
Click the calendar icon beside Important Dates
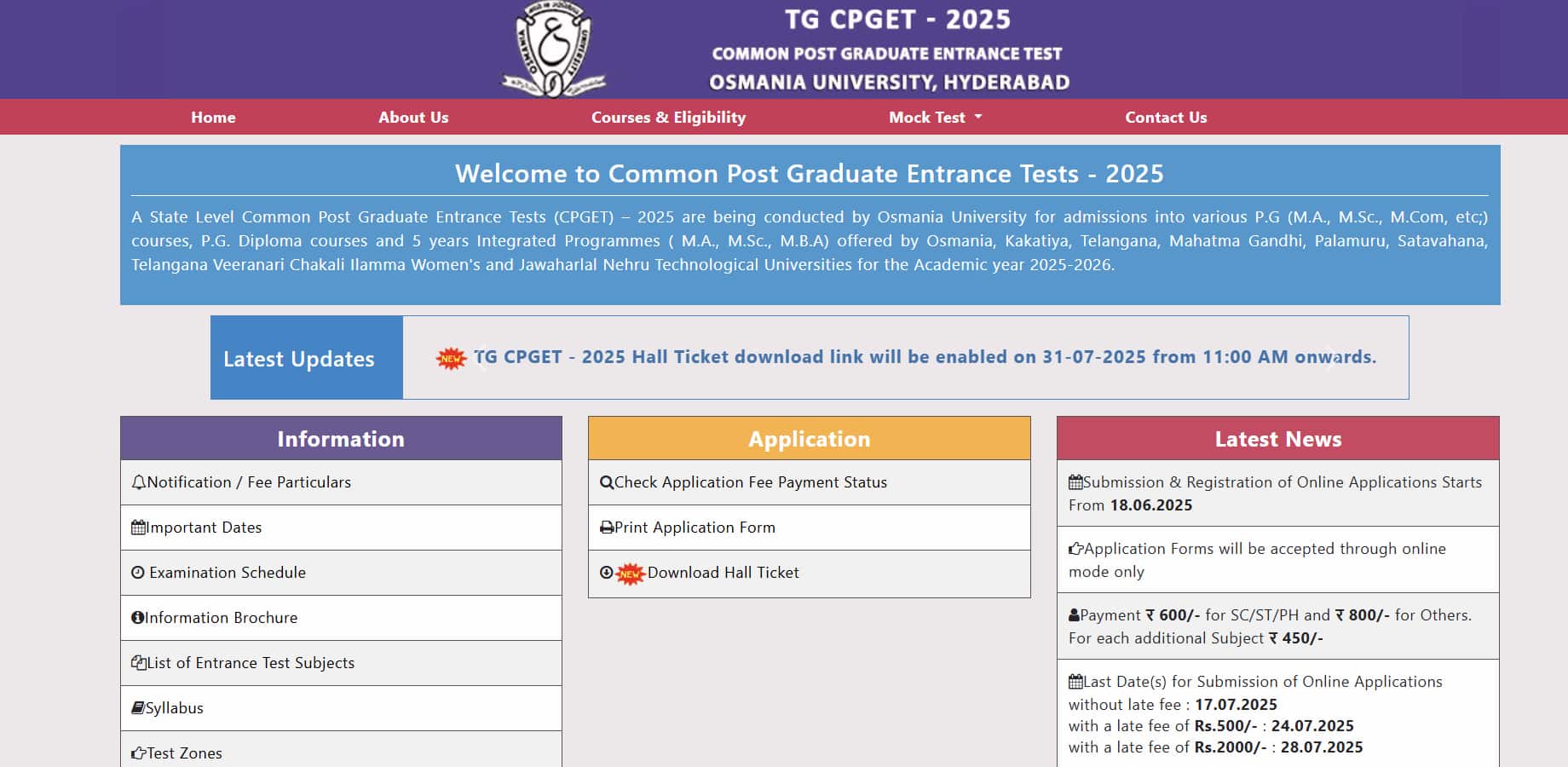[x=138, y=528]
